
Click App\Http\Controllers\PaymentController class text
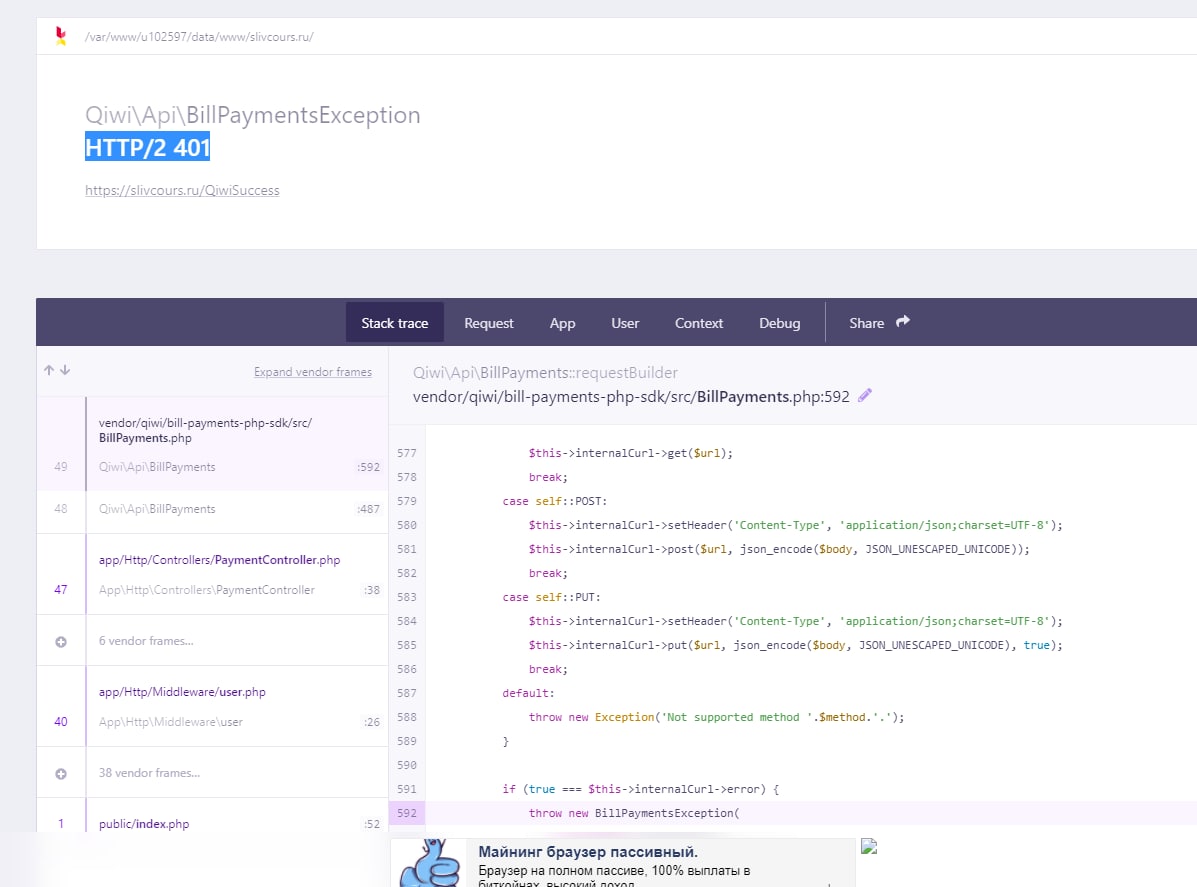coord(206,590)
